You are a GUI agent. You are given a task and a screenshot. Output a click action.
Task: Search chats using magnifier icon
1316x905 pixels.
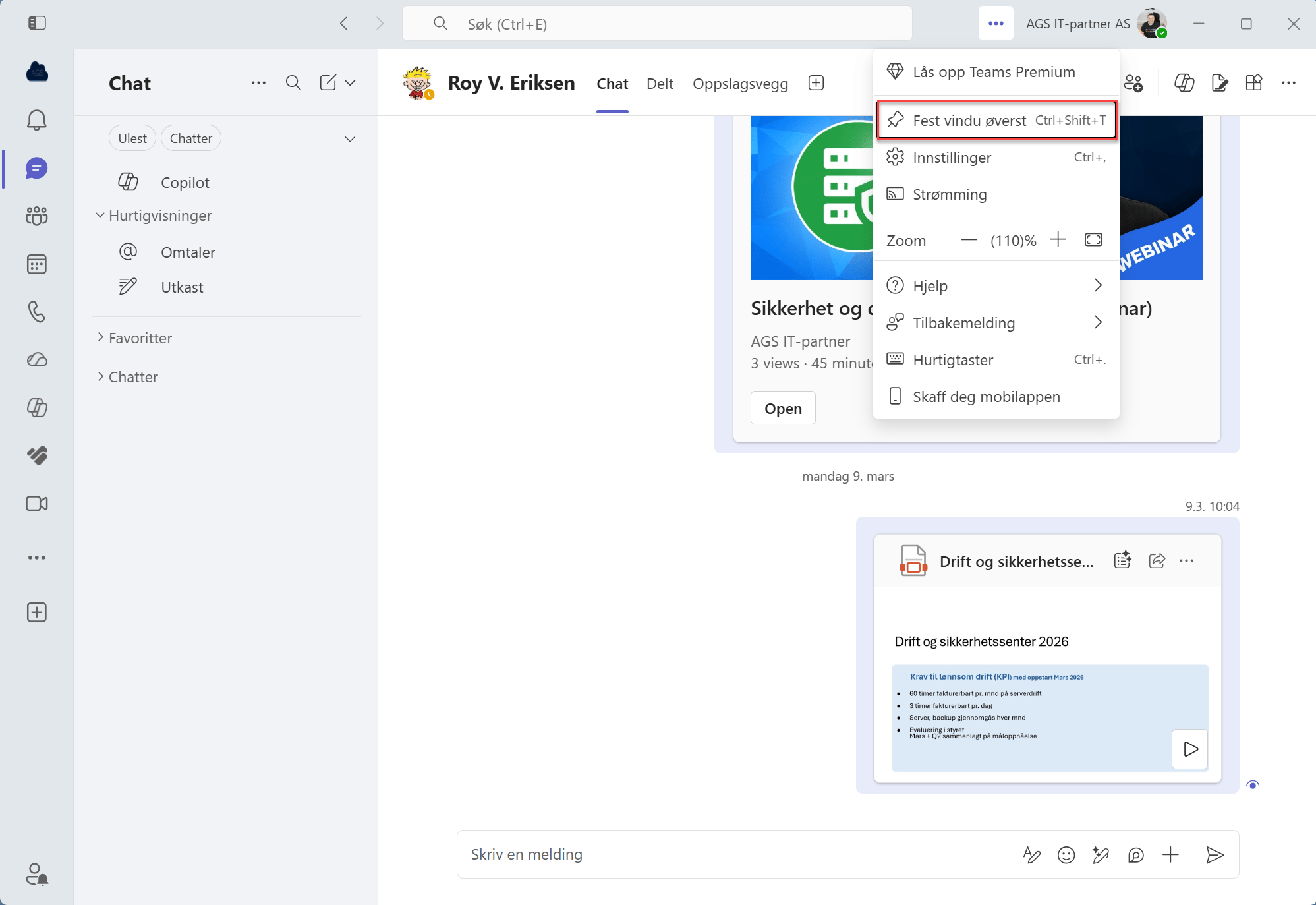(293, 83)
